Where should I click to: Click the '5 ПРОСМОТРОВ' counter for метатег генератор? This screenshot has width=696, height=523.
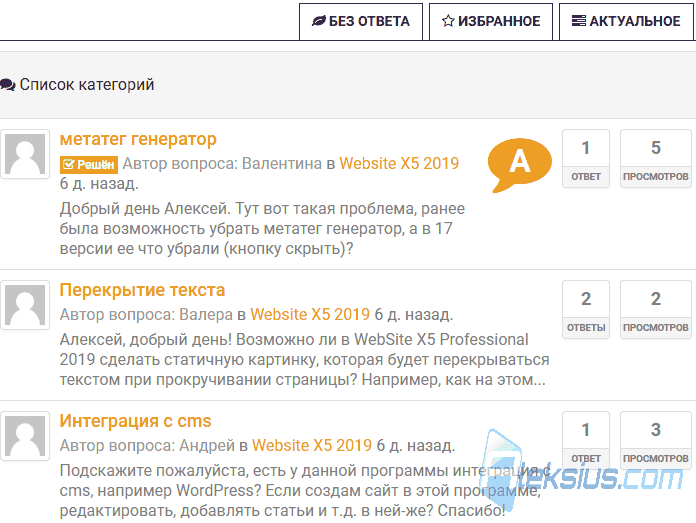[x=656, y=158]
